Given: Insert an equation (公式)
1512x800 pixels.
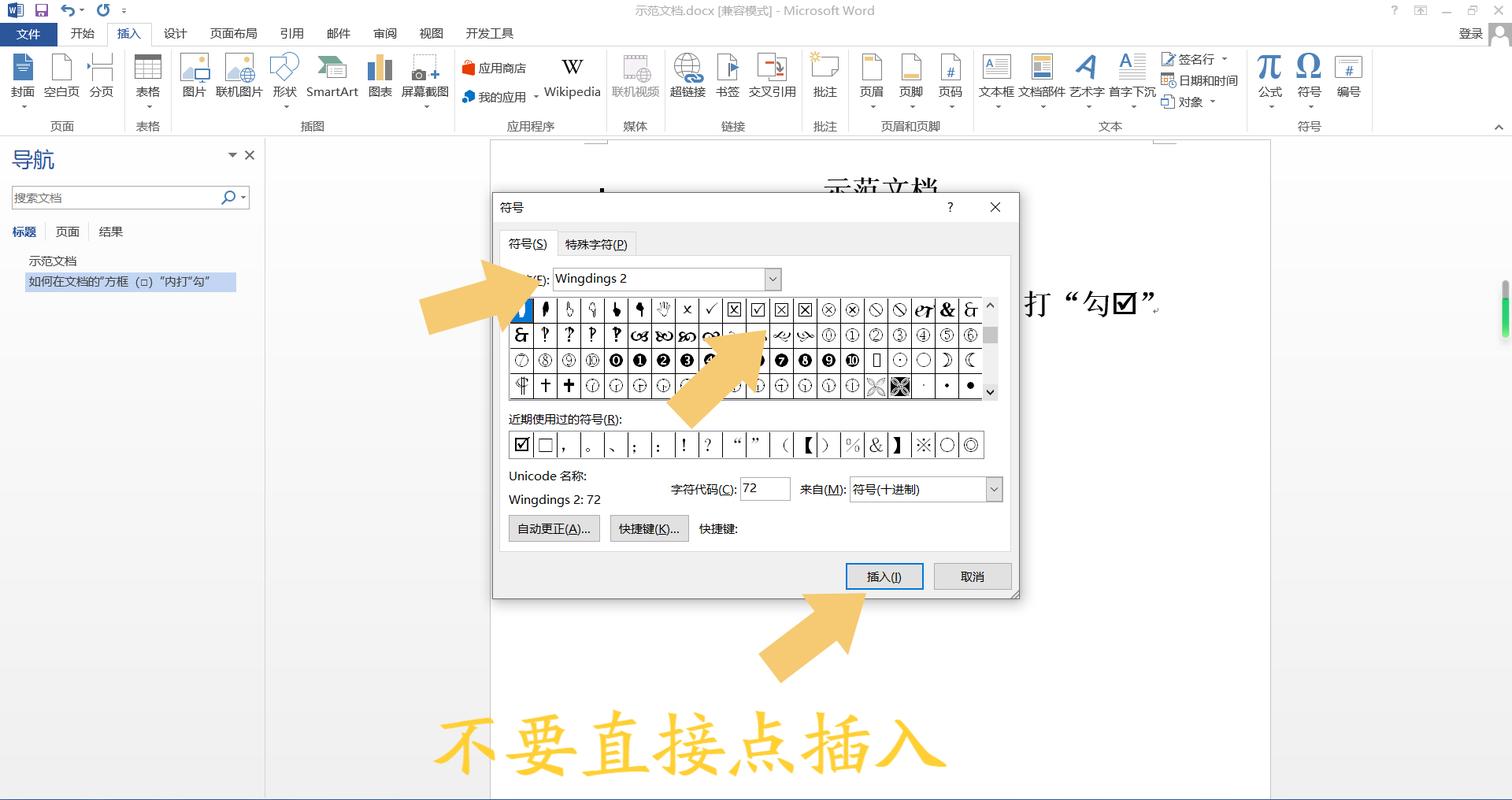Looking at the screenshot, I should coord(1270,80).
